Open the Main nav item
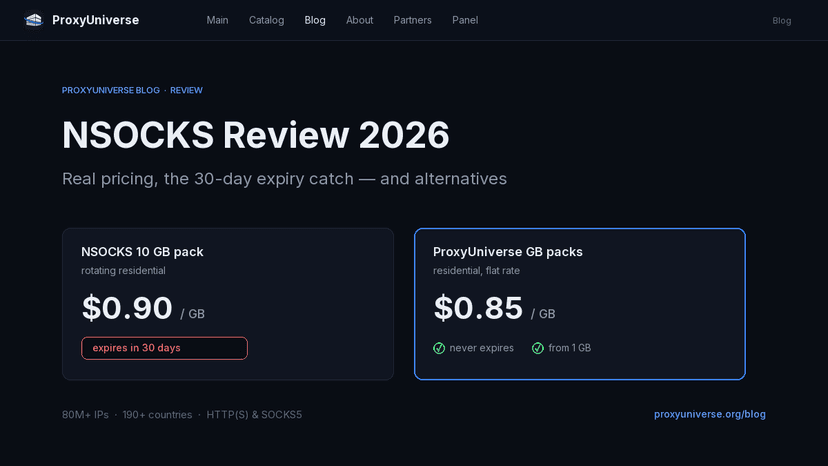Screen dimensions: 828x466 (218, 20)
